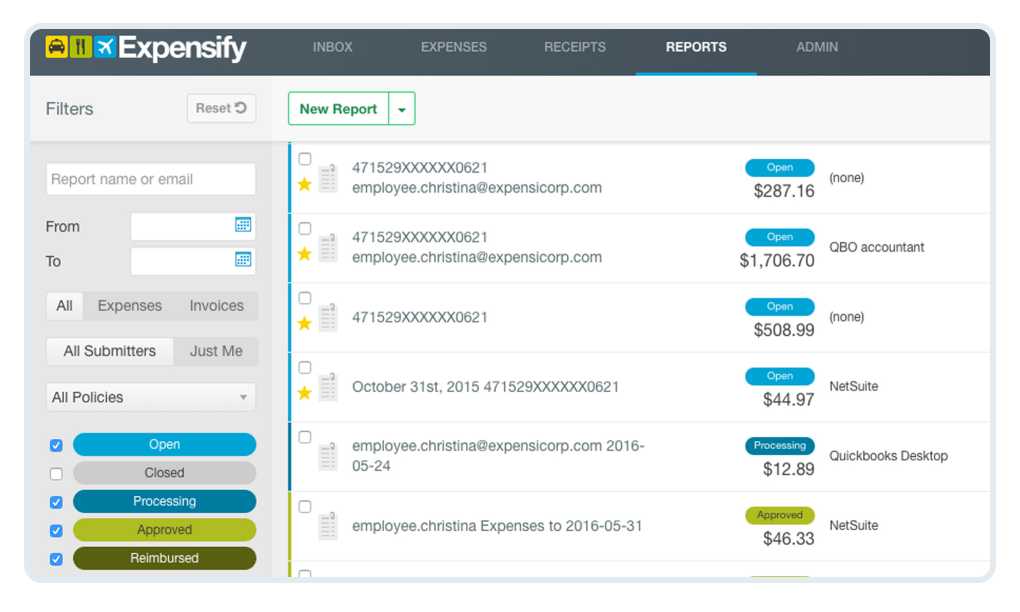Toggle star on the October 31st, 2015 report

(x=304, y=393)
